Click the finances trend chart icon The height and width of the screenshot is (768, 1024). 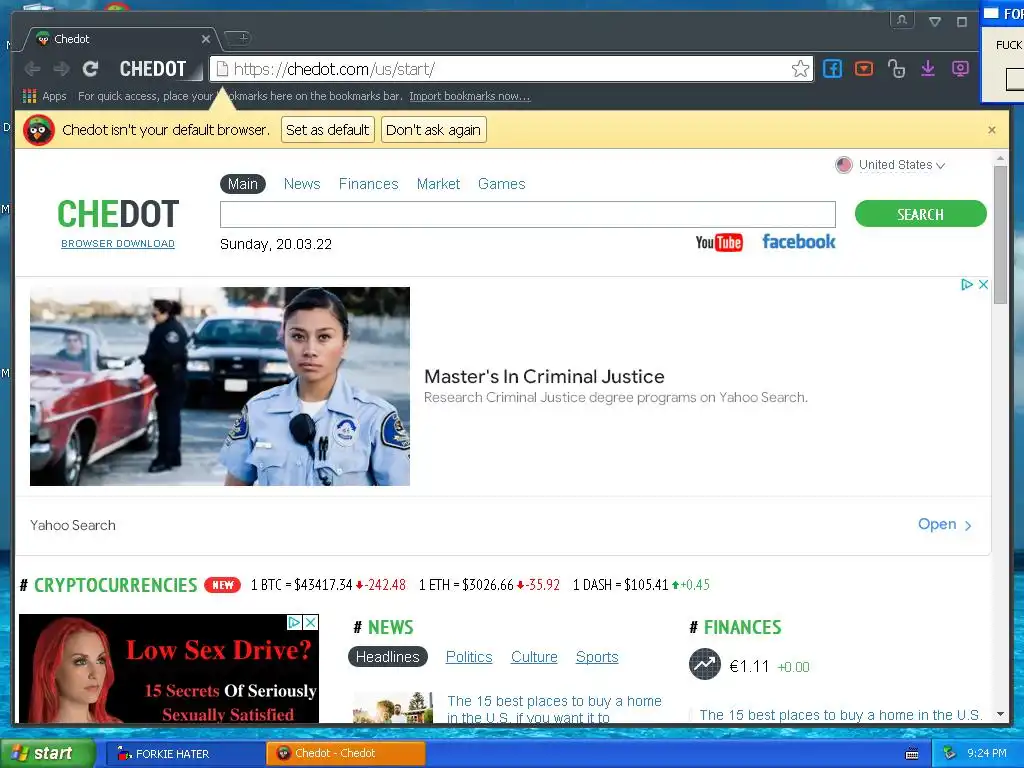point(705,665)
